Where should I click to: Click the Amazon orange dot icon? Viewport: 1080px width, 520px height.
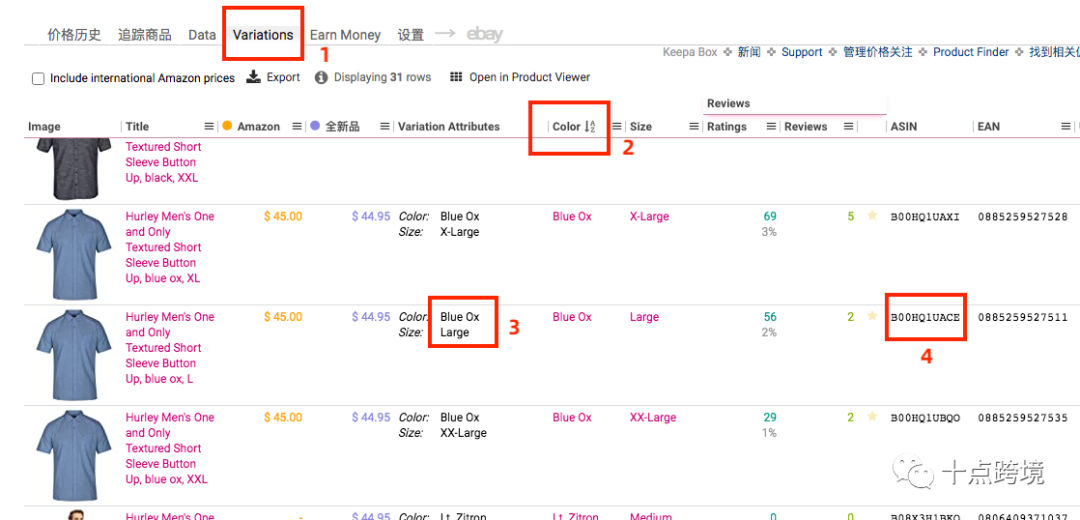point(227,126)
